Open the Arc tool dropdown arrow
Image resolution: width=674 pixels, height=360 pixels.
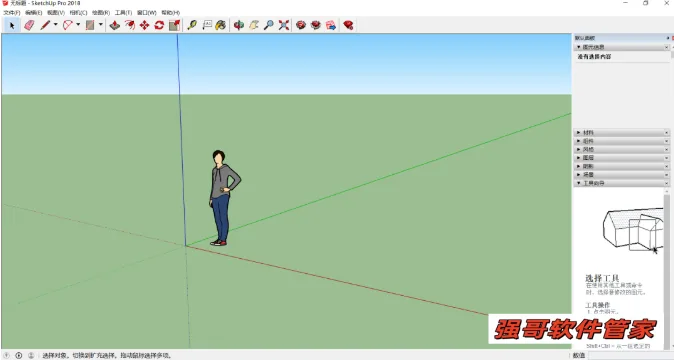click(x=78, y=25)
